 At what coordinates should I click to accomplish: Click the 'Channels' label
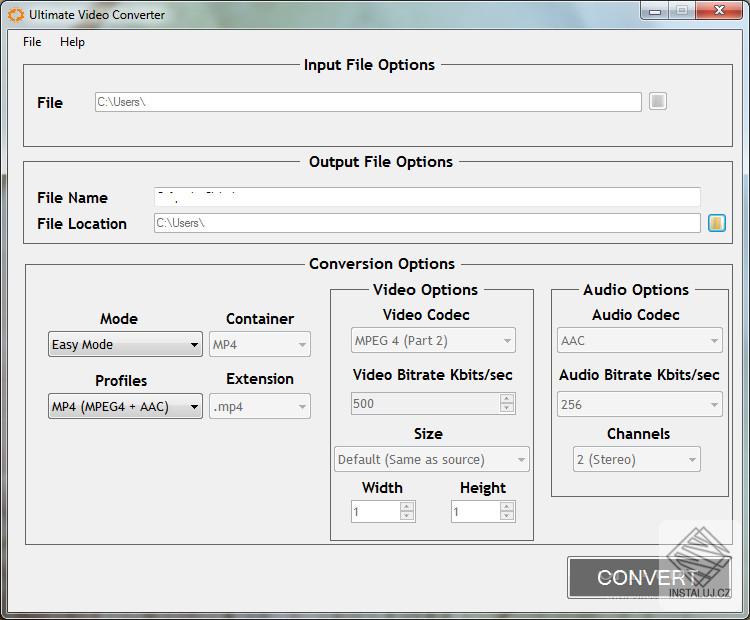638,433
